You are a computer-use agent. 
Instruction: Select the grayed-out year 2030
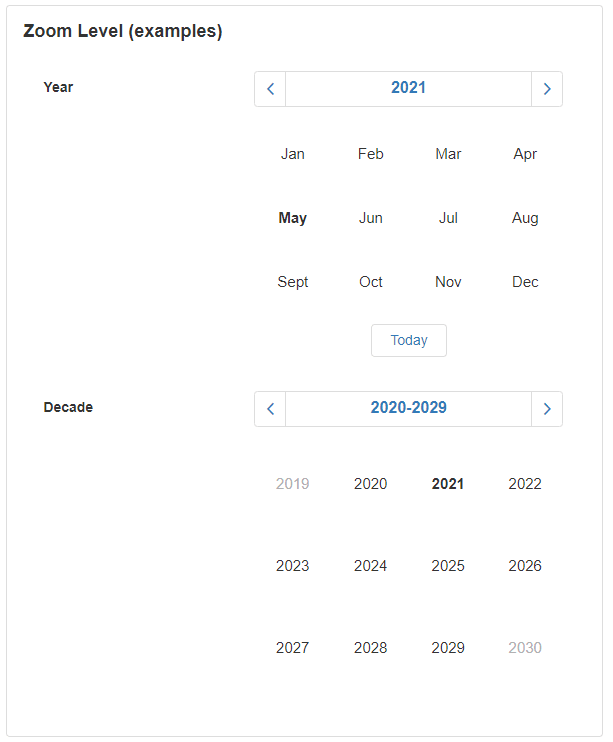click(525, 648)
